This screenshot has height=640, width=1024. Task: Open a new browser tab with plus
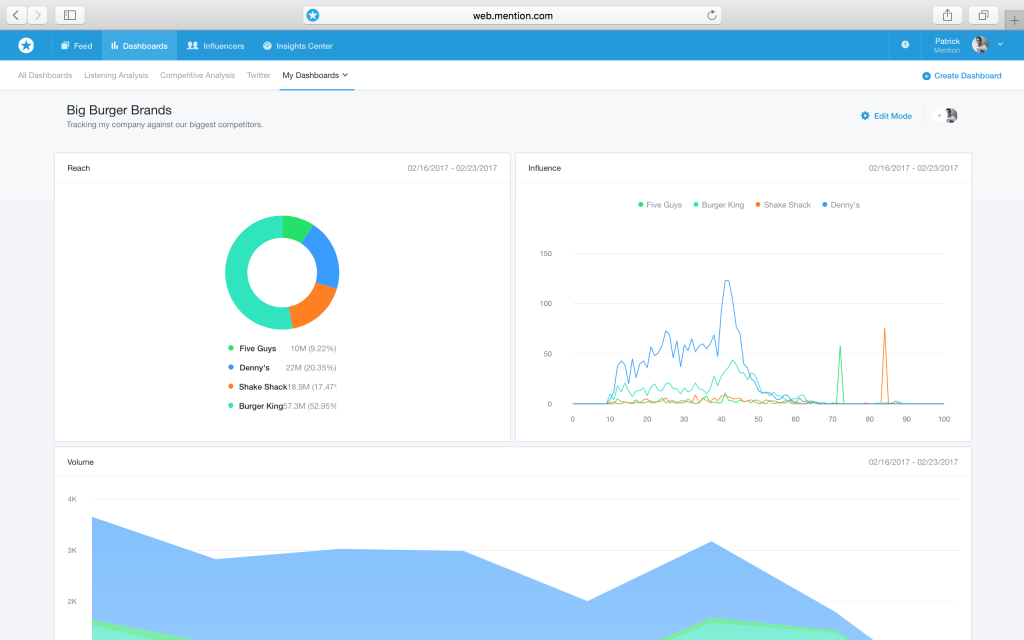click(1014, 20)
